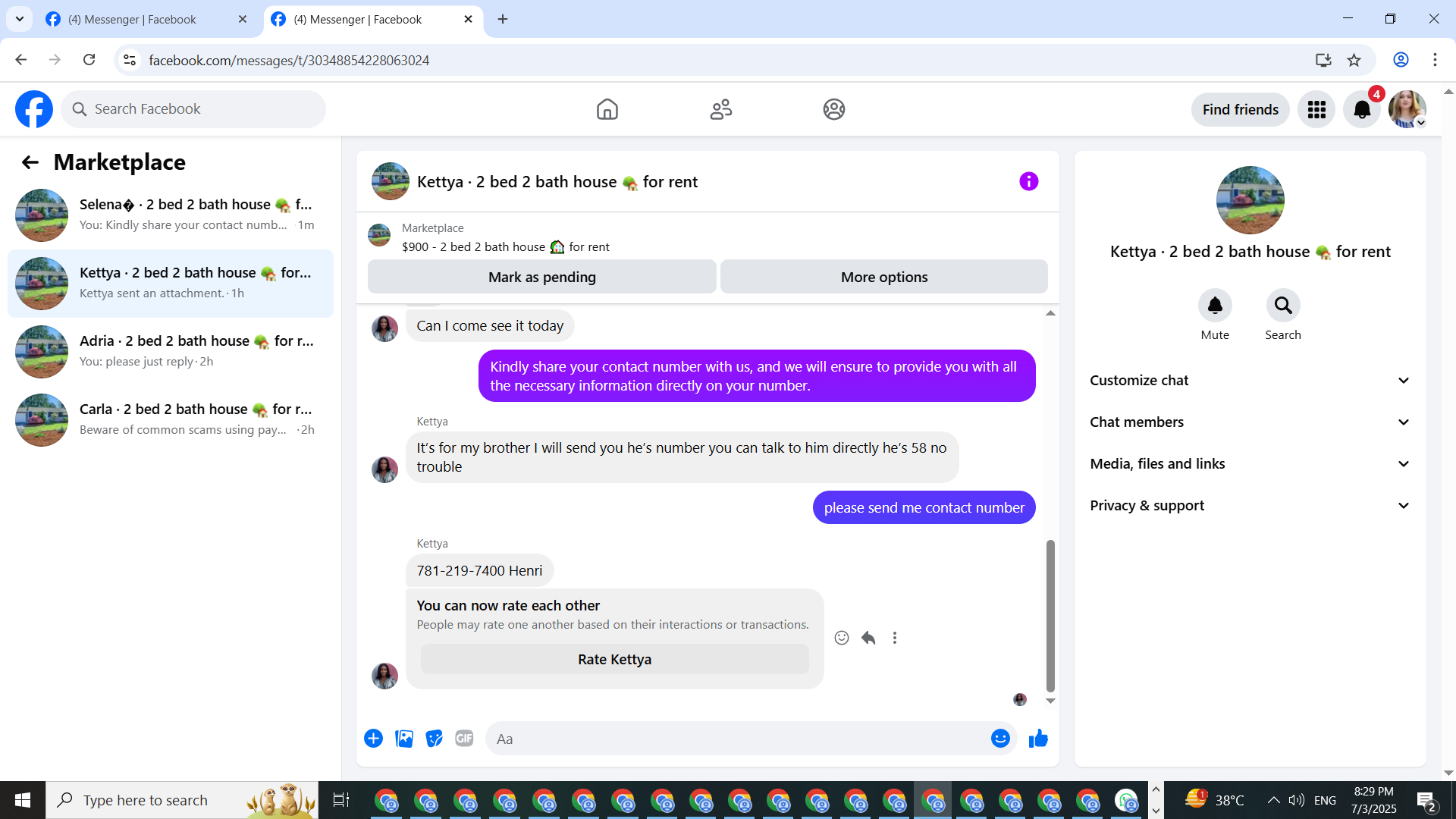Reply to the rate message
Viewport: 1456px width, 819px height.
coord(868,638)
